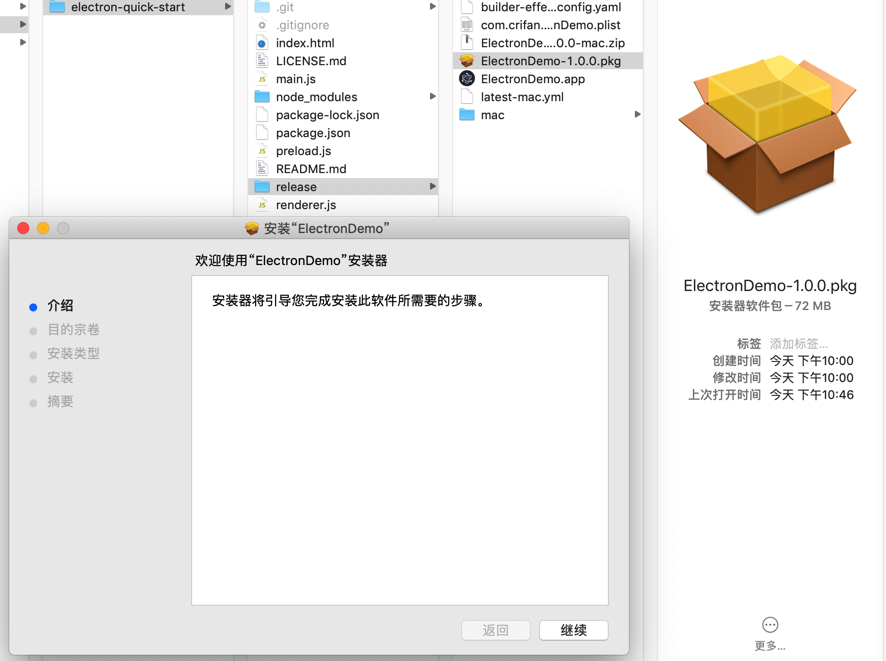This screenshot has height=661, width=886.
Task: Expand the release folder arrow
Action: pos(433,186)
